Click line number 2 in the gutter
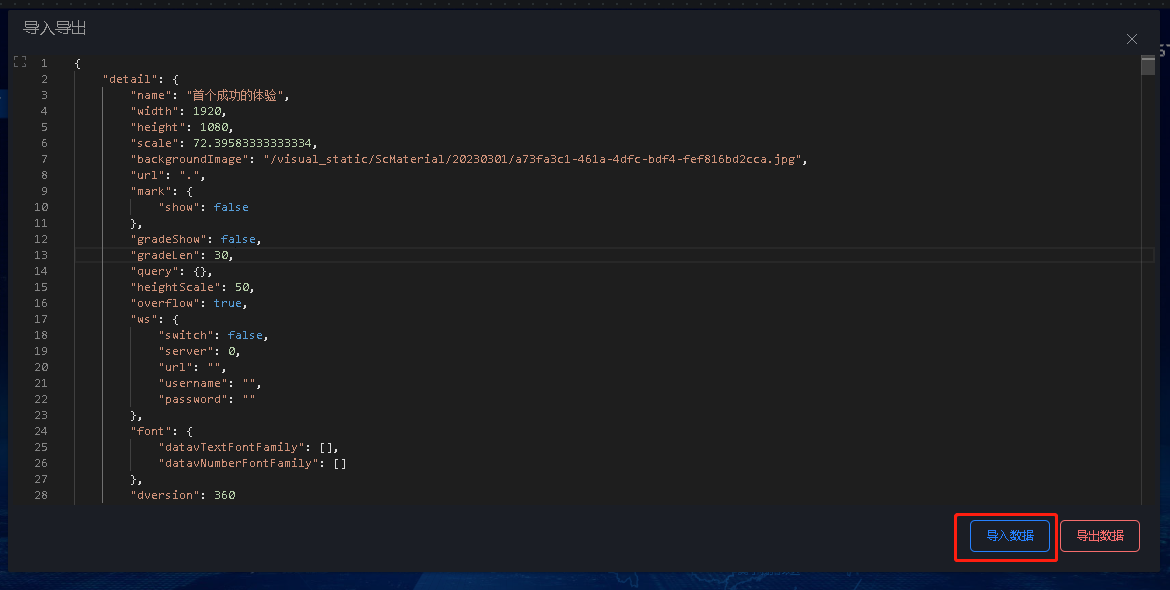Screen dimensions: 1170x590 (x=44, y=79)
